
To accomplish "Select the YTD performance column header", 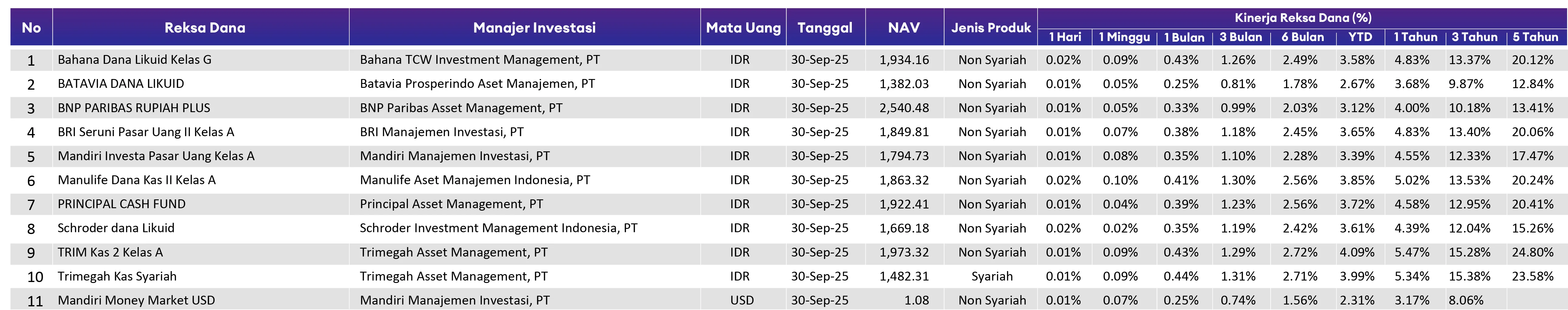I will [x=1360, y=37].
